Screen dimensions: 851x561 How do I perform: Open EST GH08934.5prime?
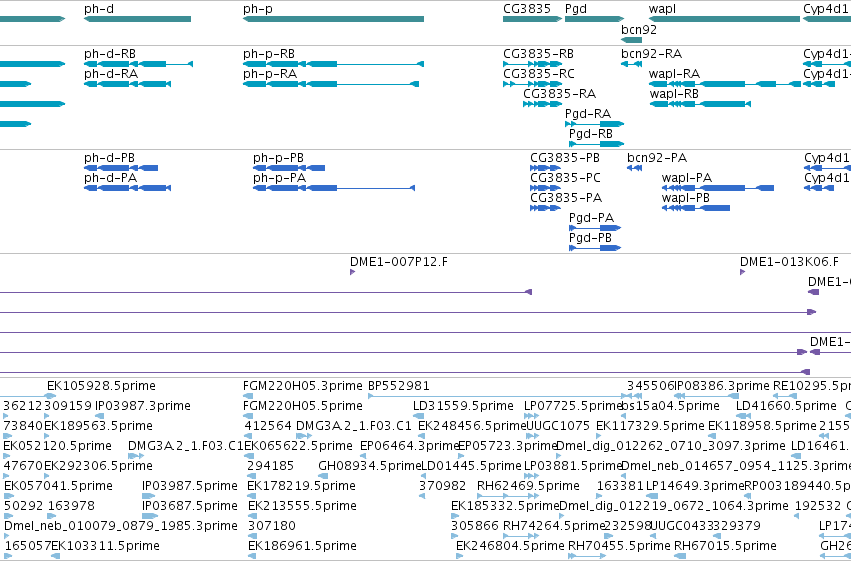[x=370, y=466]
